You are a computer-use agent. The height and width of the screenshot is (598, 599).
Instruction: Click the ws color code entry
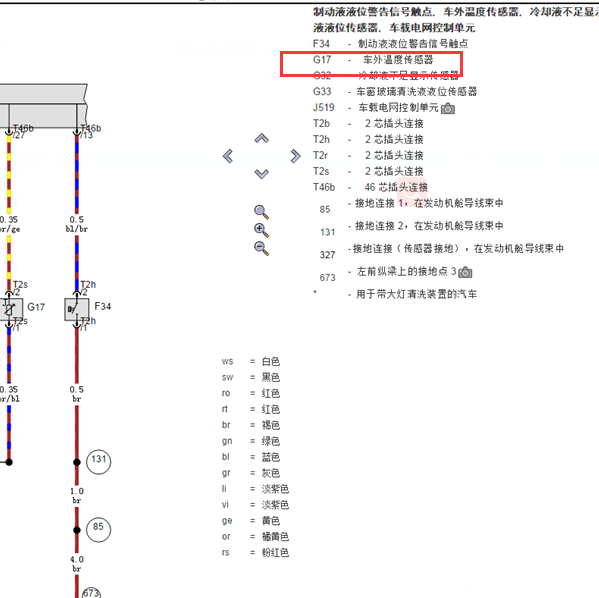[x=251, y=361]
